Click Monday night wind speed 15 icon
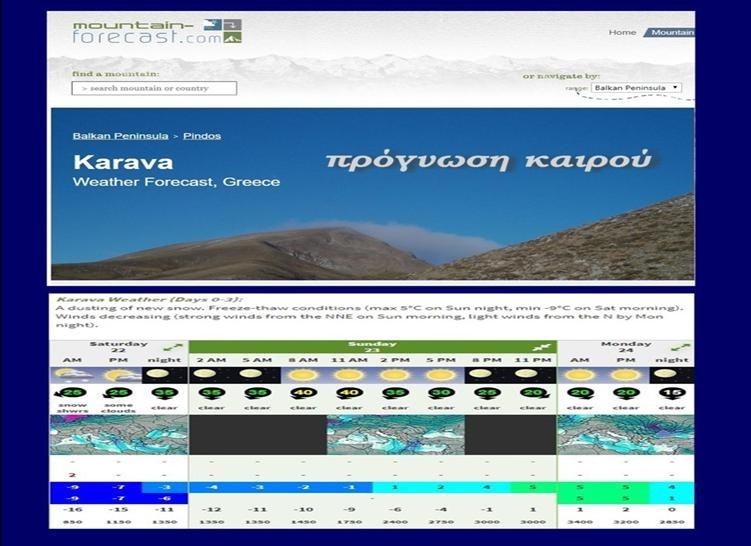751x546 pixels. coord(672,392)
